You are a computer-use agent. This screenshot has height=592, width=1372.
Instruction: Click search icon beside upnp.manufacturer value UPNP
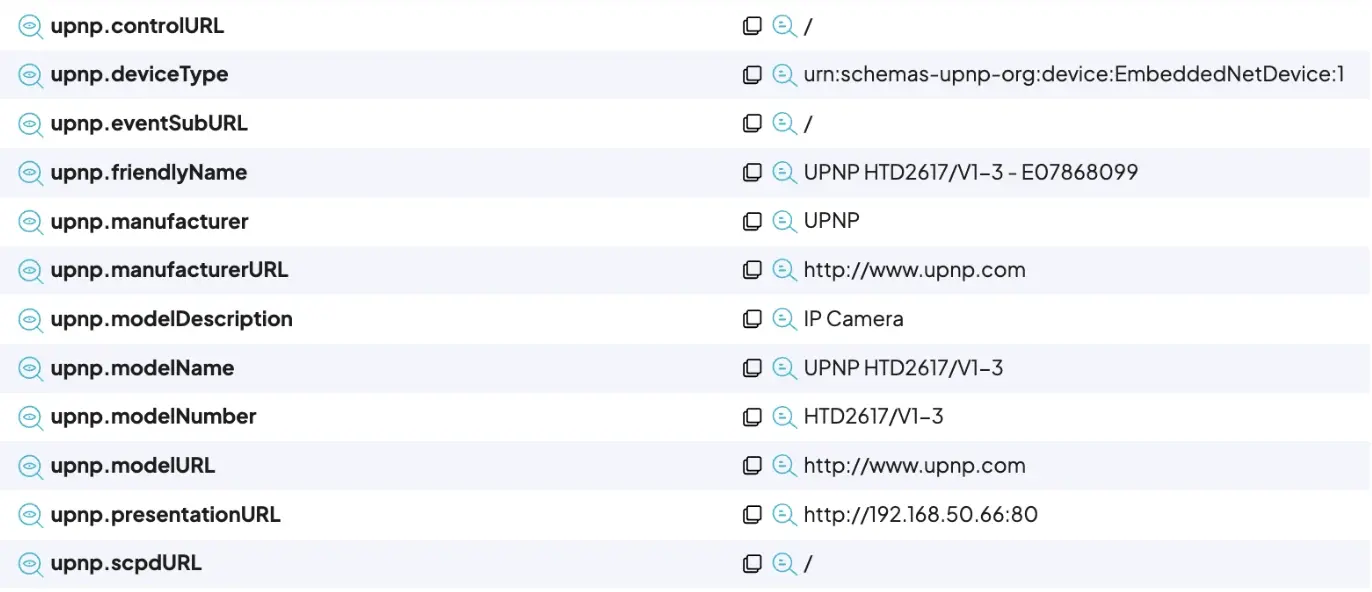coord(783,222)
